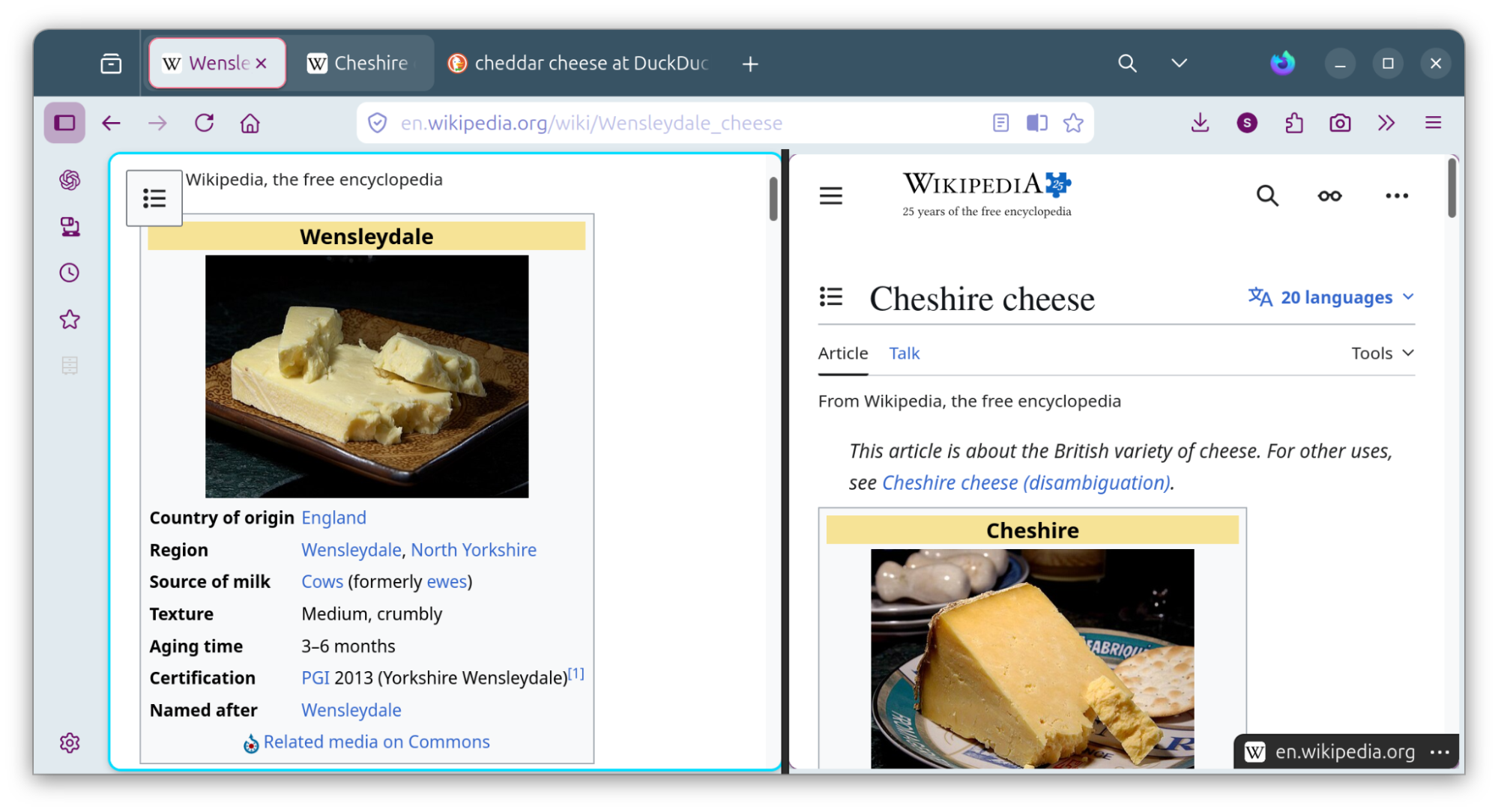Select the Talk tab on Cheshire cheese
The height and width of the screenshot is (812, 1498).
point(904,353)
